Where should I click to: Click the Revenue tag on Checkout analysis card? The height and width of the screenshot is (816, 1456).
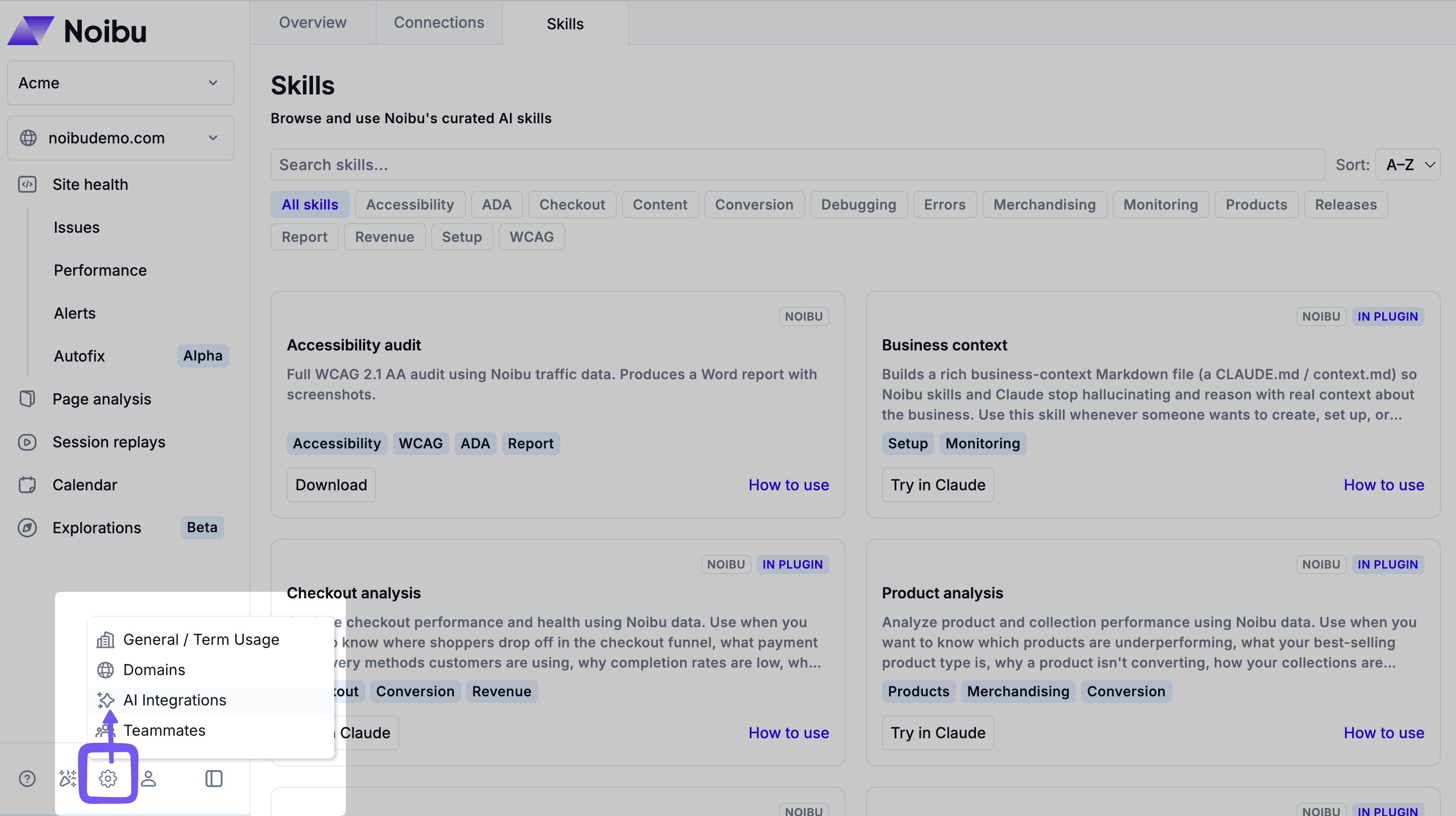(501, 691)
